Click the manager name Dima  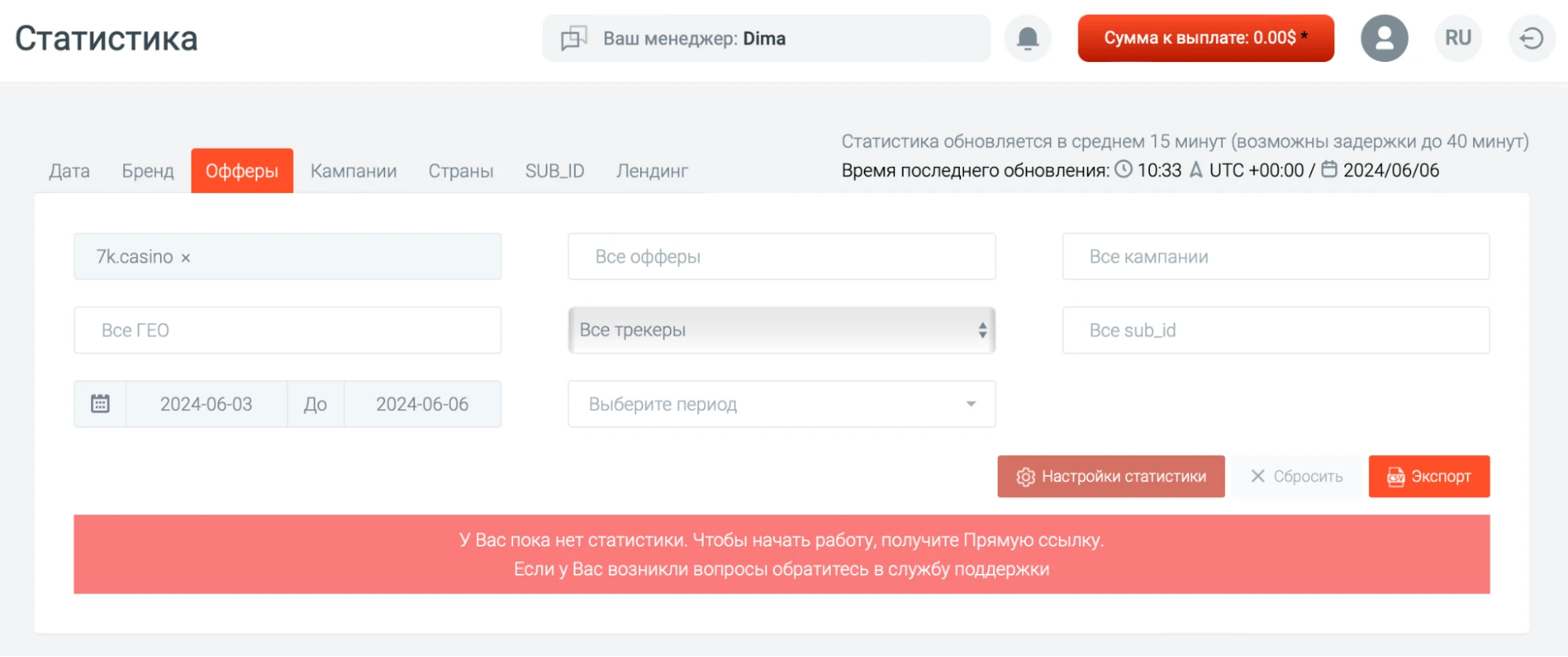click(x=764, y=38)
